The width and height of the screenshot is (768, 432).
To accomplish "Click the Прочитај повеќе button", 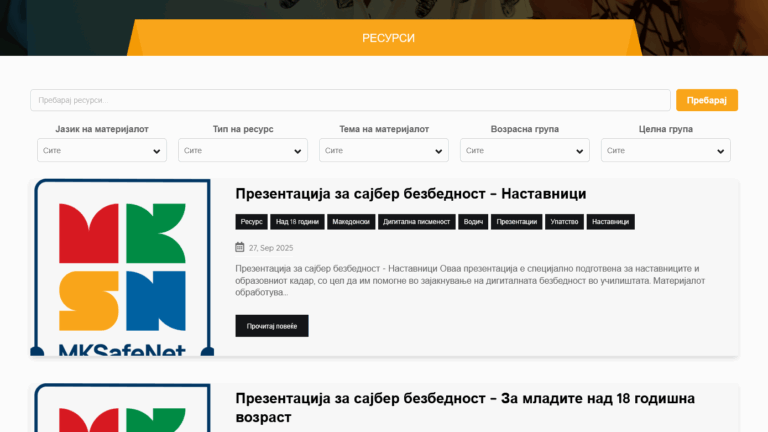I will click(272, 326).
